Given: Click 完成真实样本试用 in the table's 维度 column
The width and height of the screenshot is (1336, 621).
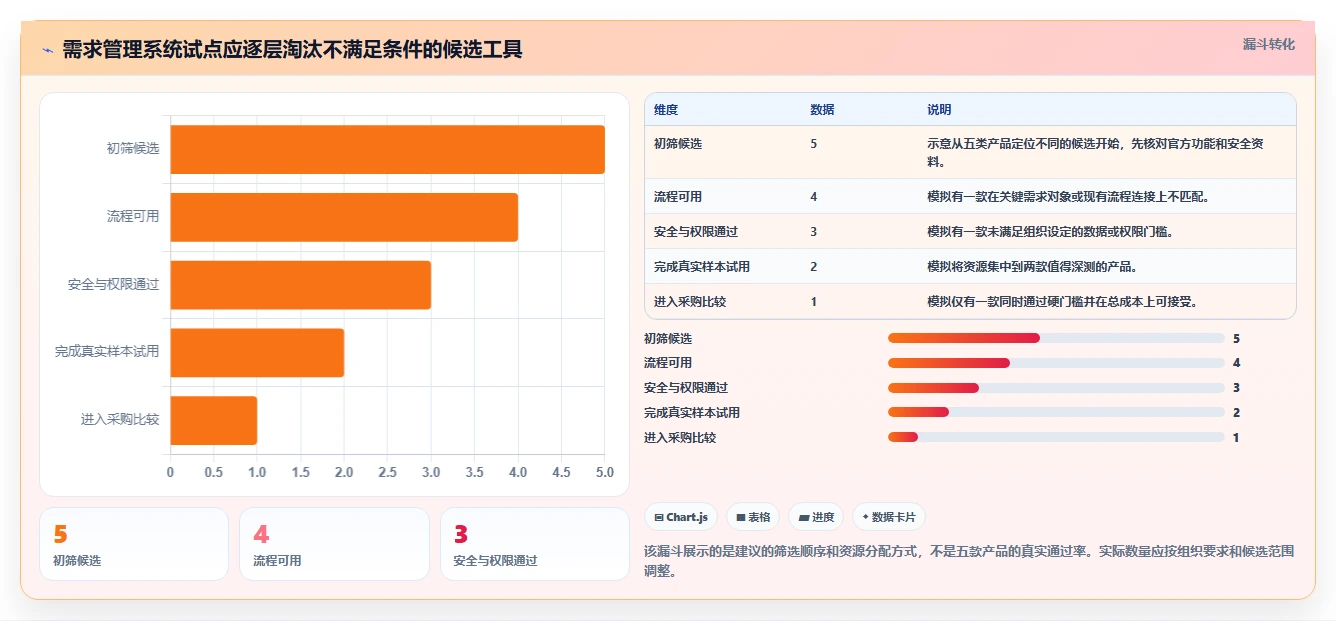Looking at the screenshot, I should 702,267.
